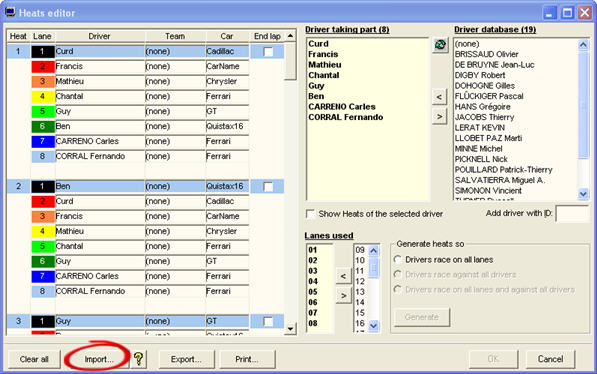The height and width of the screenshot is (374, 597).
Task: Toggle End lap checkbox for heat 1
Action: point(268,51)
